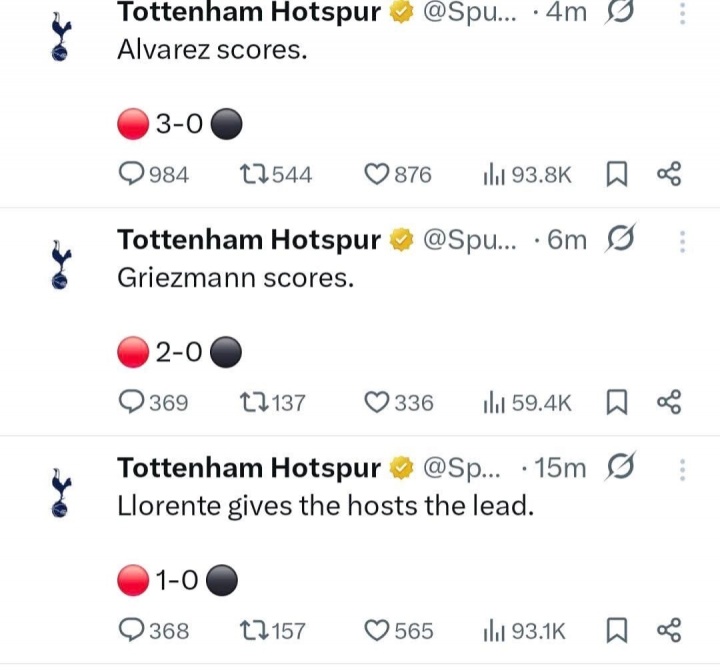The height and width of the screenshot is (672, 720).
Task: Like the Griezmann scores tweet
Action: [x=376, y=402]
